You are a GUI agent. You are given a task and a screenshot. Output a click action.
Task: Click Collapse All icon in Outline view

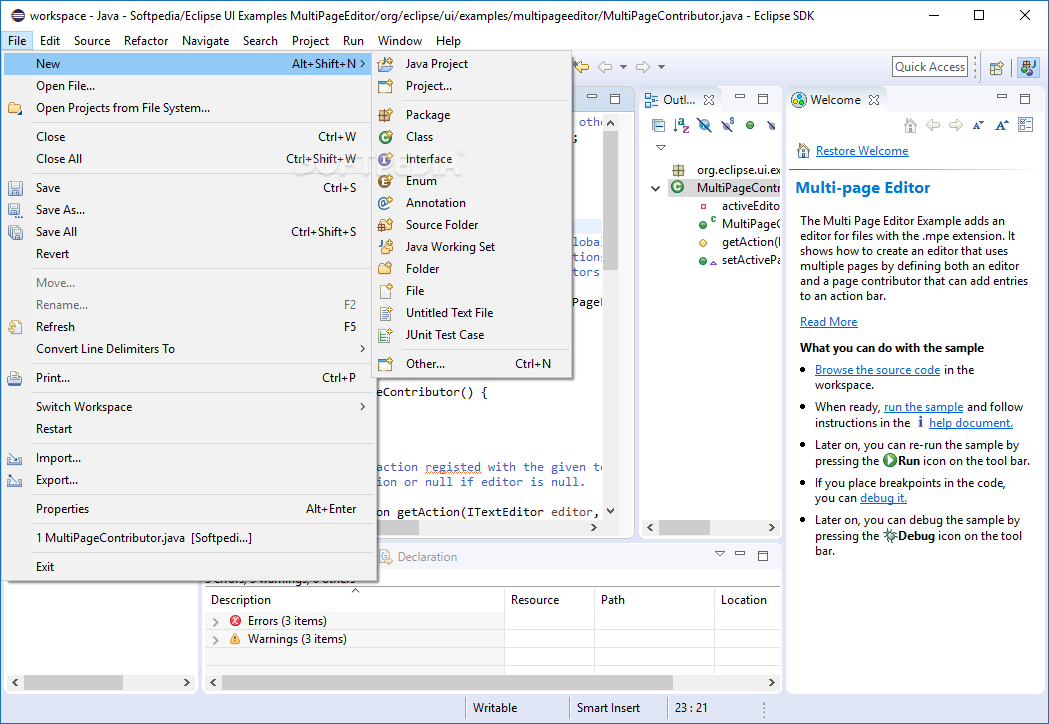pyautogui.click(x=658, y=125)
